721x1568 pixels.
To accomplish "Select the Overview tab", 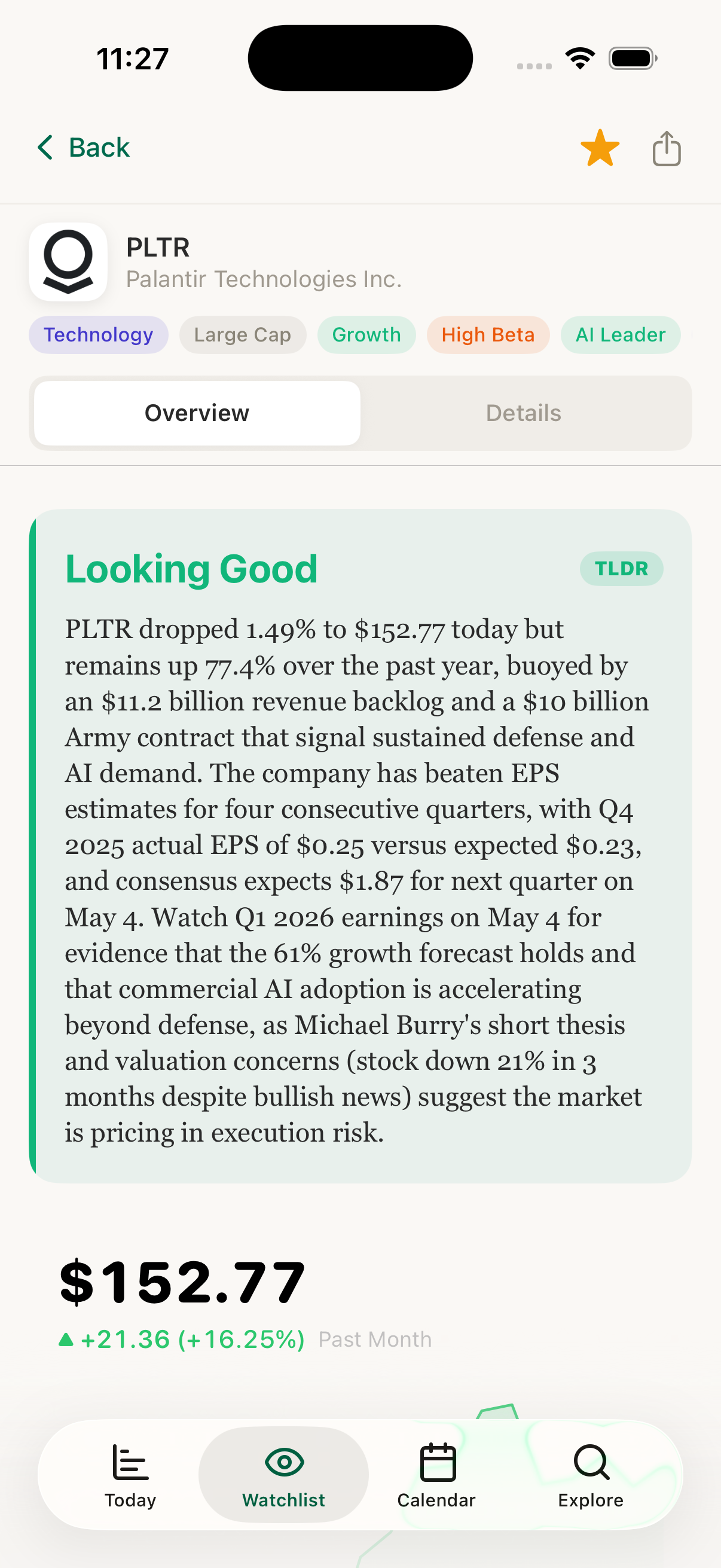I will 196,412.
